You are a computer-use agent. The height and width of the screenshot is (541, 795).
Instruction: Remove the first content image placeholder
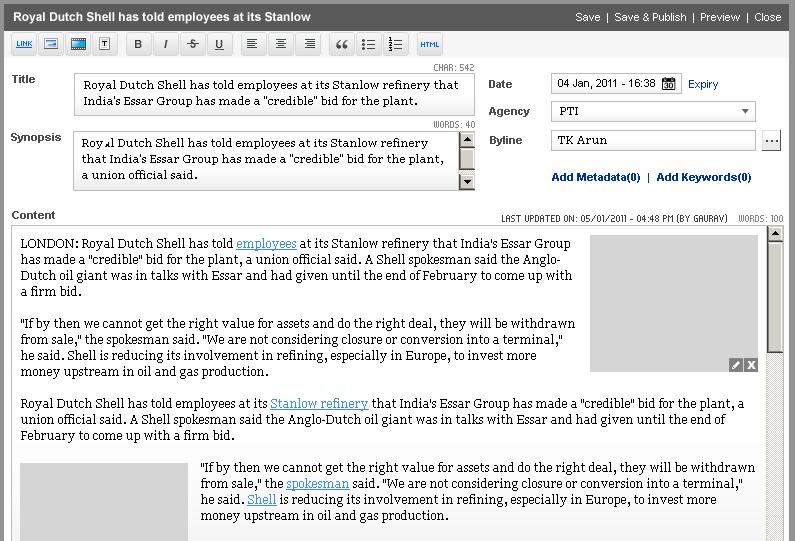tap(751, 365)
